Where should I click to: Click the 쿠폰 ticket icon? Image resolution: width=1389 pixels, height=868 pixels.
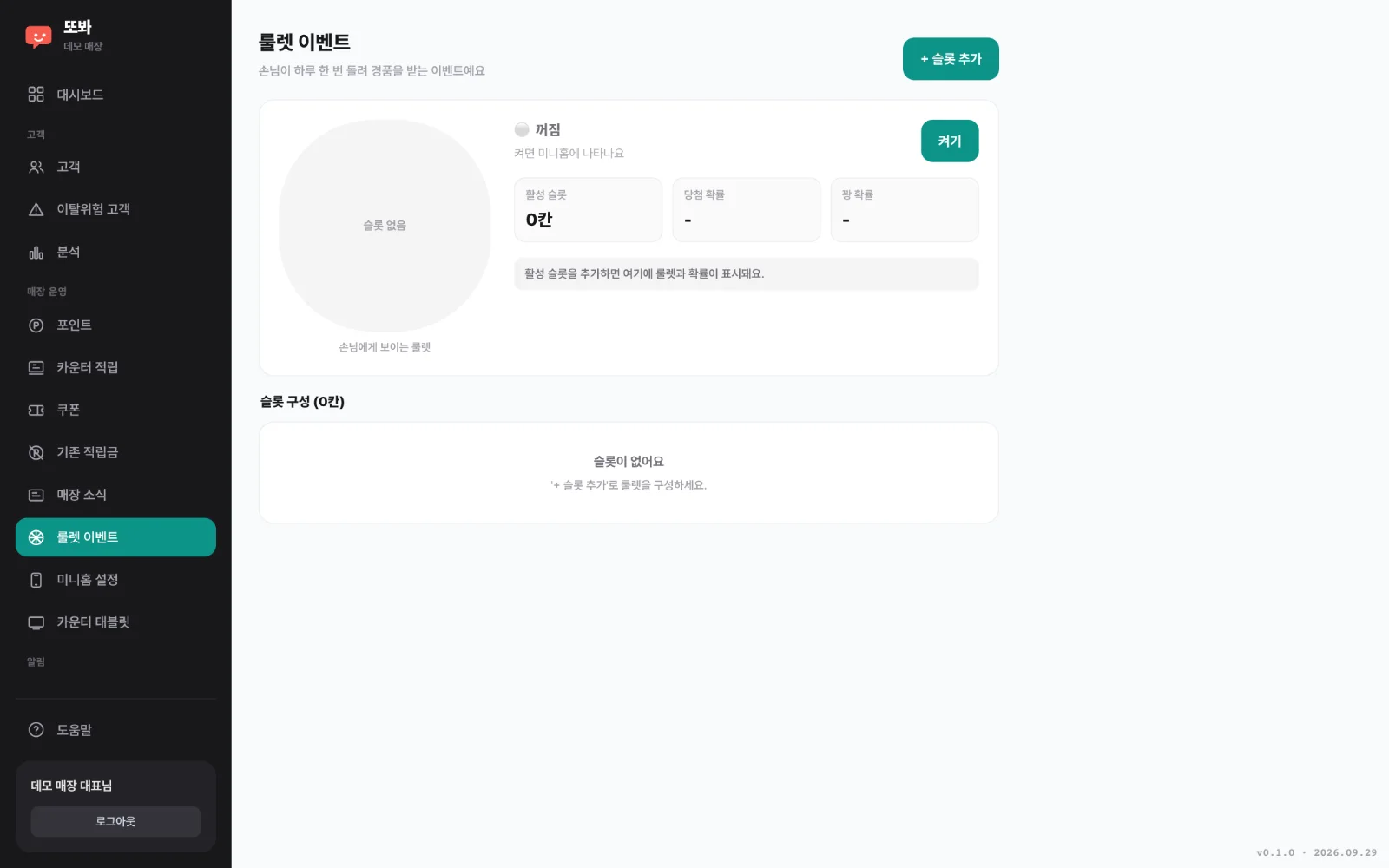point(36,410)
